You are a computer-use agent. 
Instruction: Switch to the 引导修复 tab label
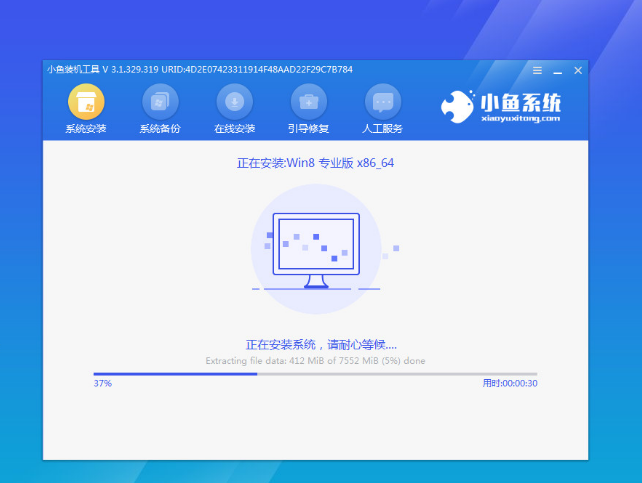point(309,129)
